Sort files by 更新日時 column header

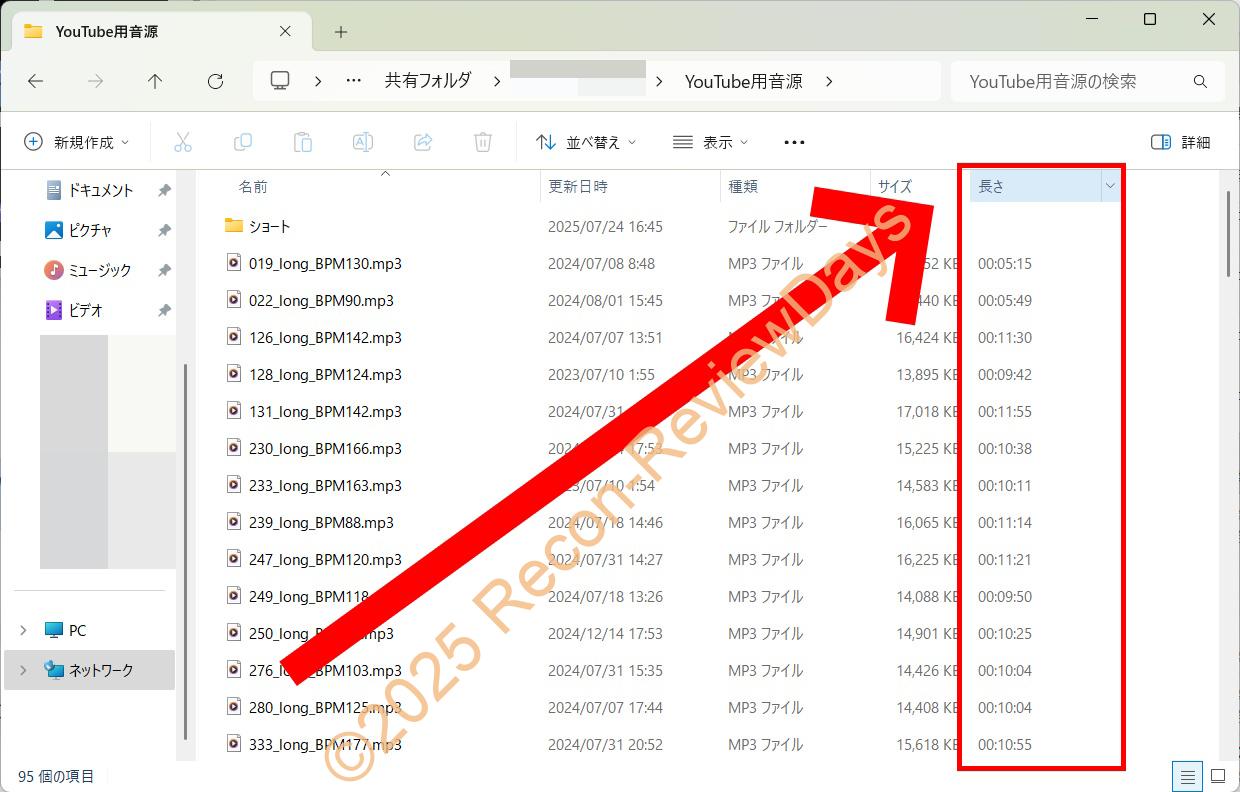[578, 186]
